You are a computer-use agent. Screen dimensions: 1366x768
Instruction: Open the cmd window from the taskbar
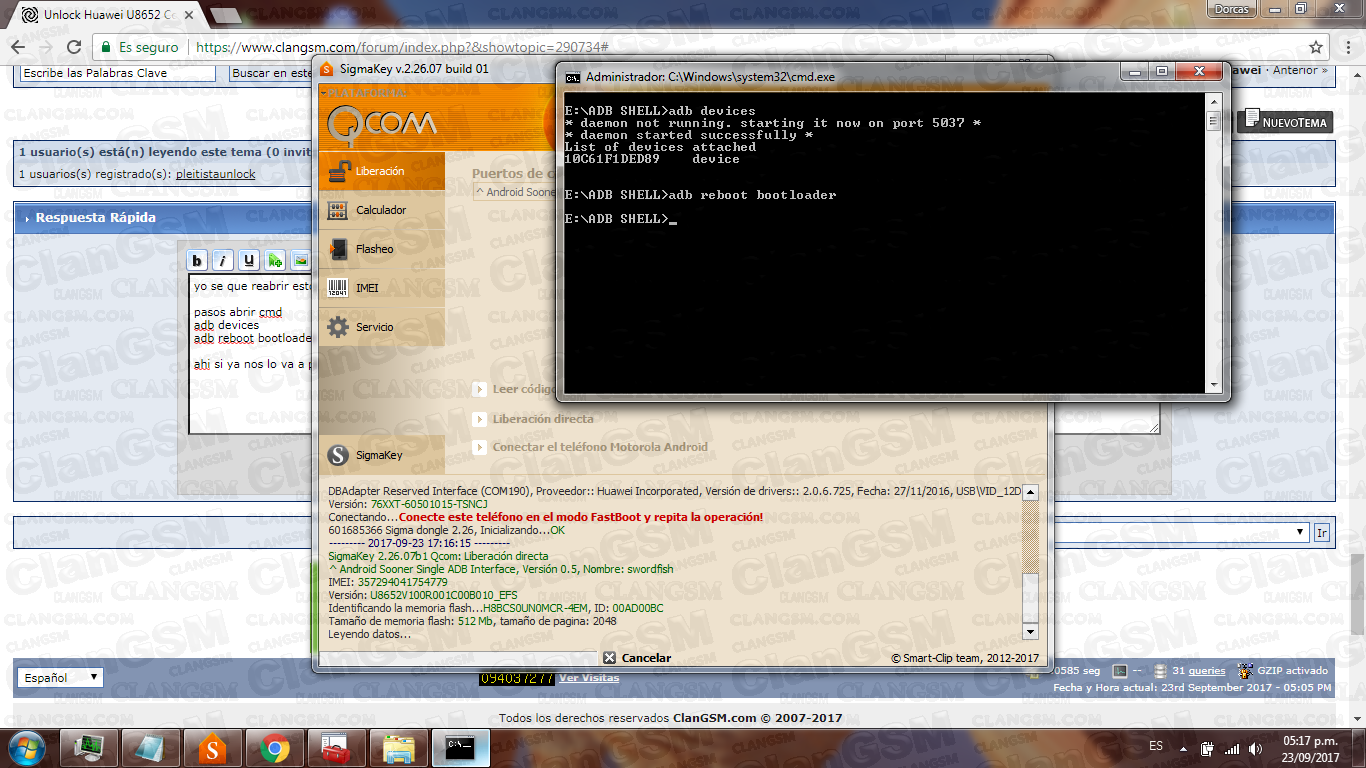(460, 748)
